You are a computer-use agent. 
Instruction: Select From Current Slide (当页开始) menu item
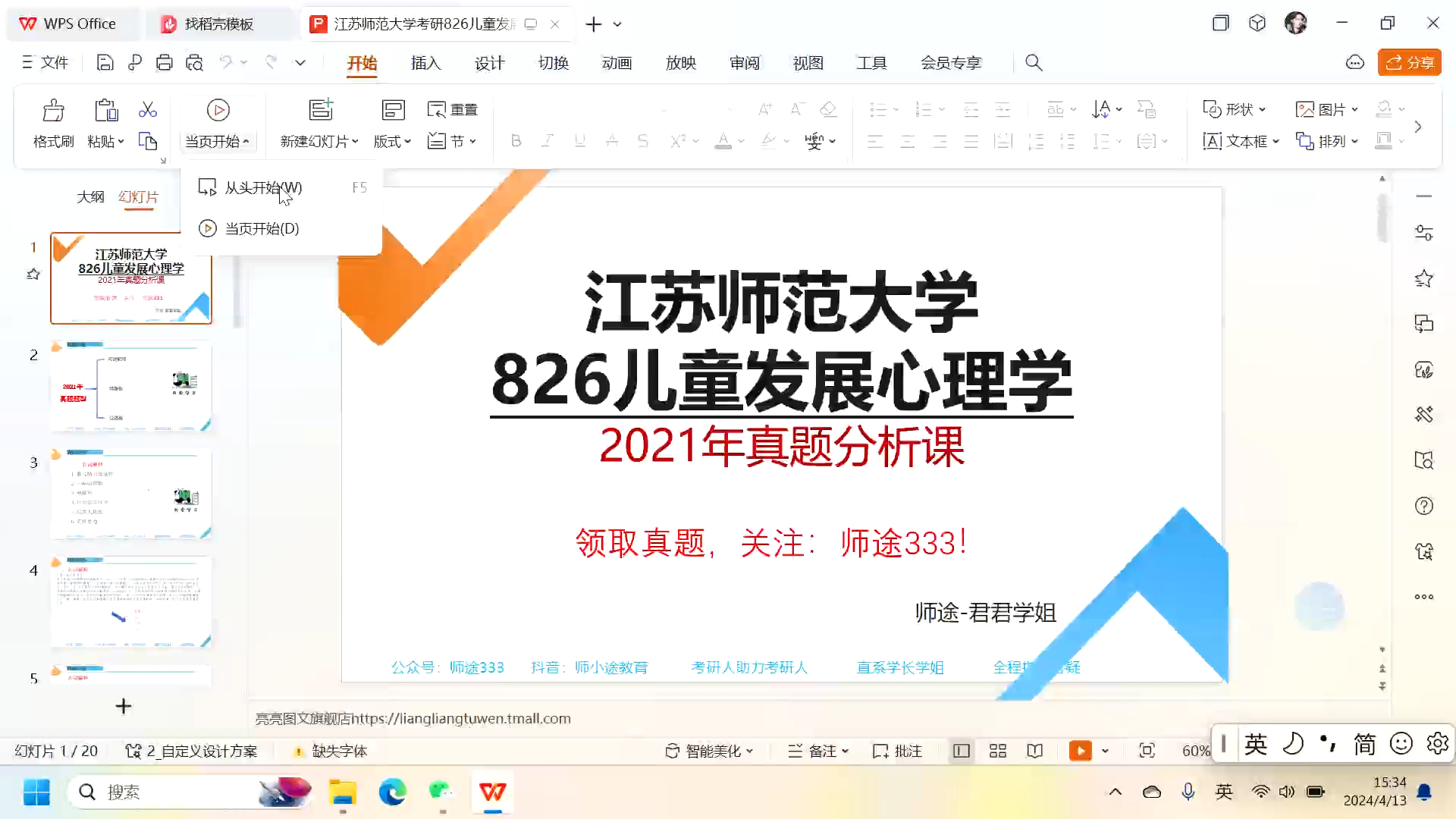click(x=282, y=228)
